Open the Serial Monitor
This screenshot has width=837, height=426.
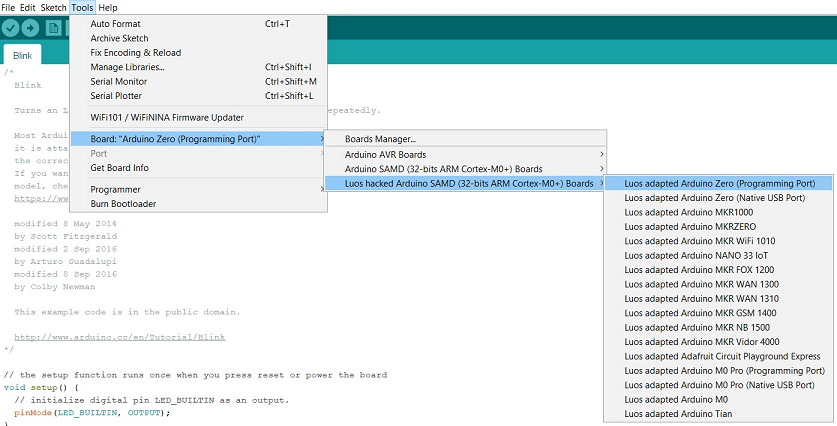tap(118, 81)
